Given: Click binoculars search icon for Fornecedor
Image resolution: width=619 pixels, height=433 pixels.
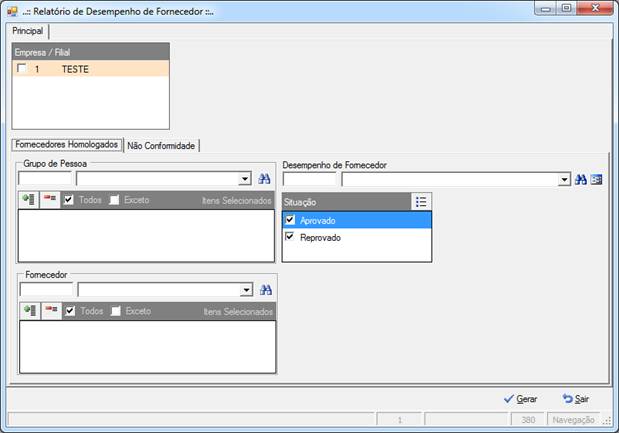Looking at the screenshot, I should 266,290.
